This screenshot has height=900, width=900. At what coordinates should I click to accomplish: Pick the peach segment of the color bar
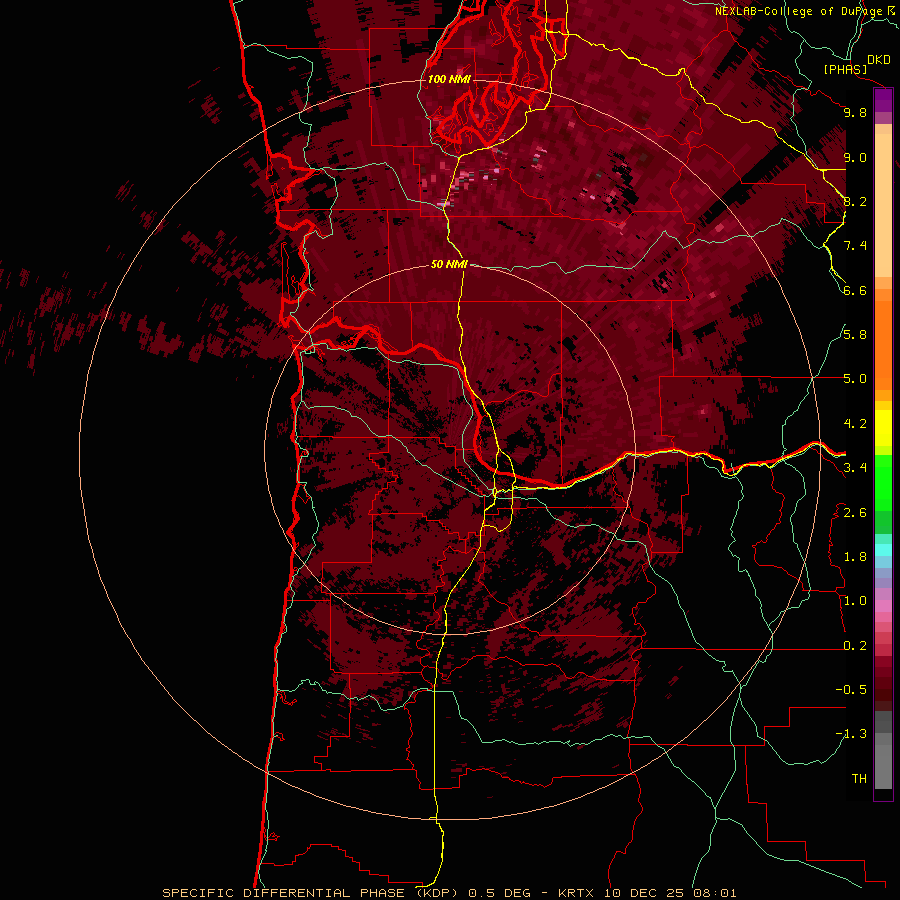click(883, 204)
